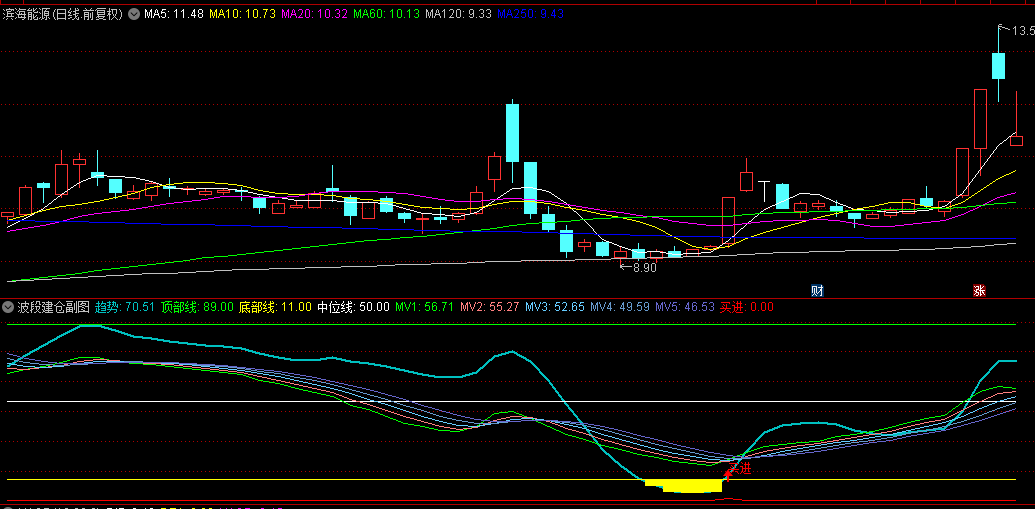This screenshot has height=509, width=1035.
Task: Select the stock title 滨海能源(日线.前复权)
Action: pos(64,14)
